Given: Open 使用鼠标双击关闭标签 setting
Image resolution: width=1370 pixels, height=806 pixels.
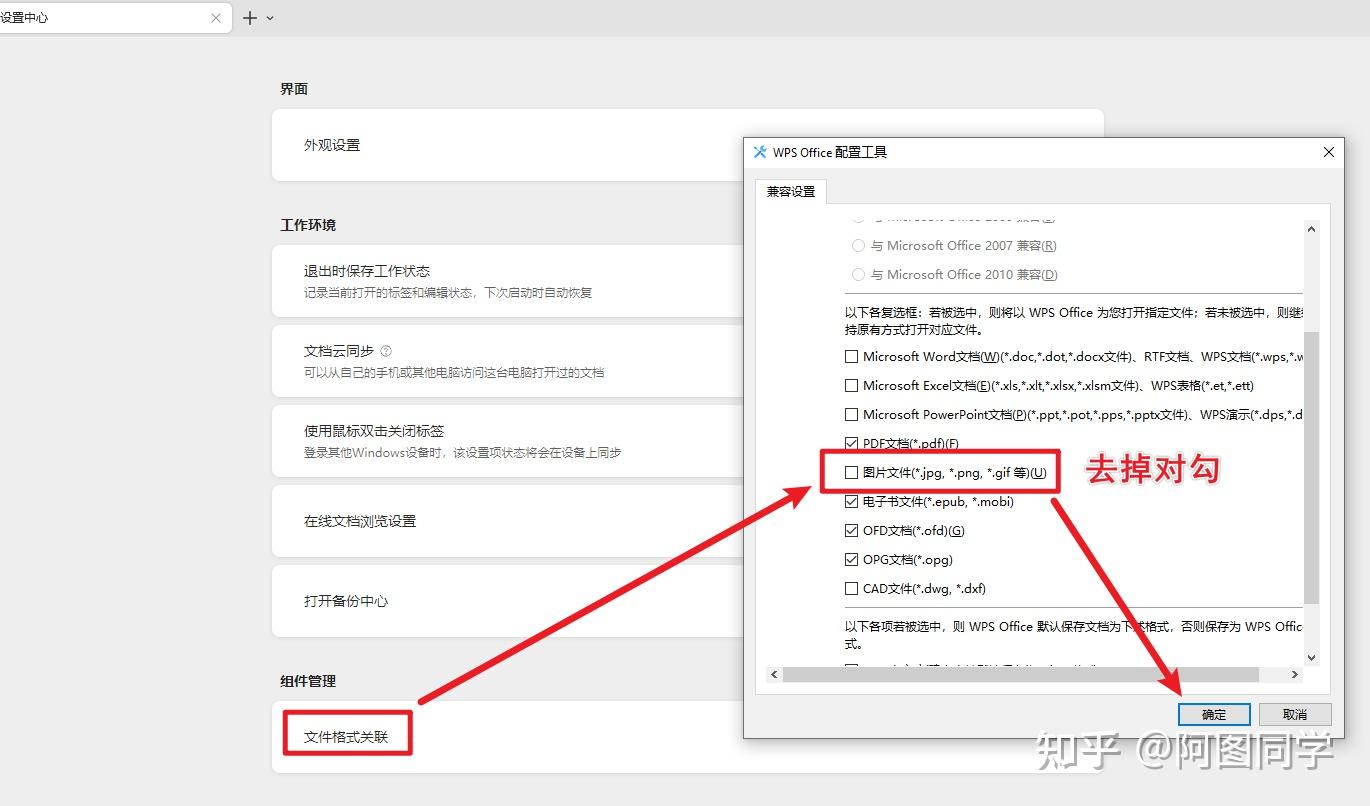Looking at the screenshot, I should click(508, 441).
